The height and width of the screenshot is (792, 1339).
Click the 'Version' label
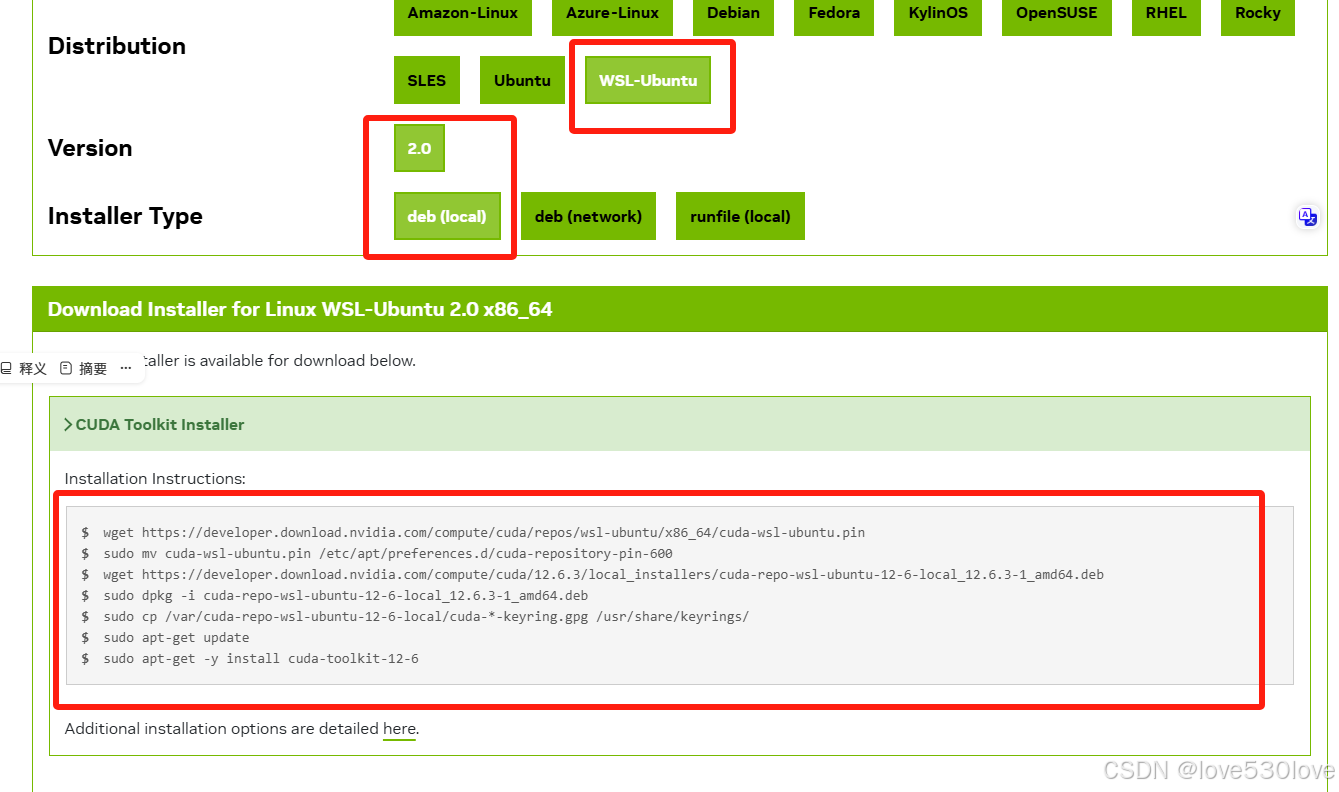click(90, 148)
